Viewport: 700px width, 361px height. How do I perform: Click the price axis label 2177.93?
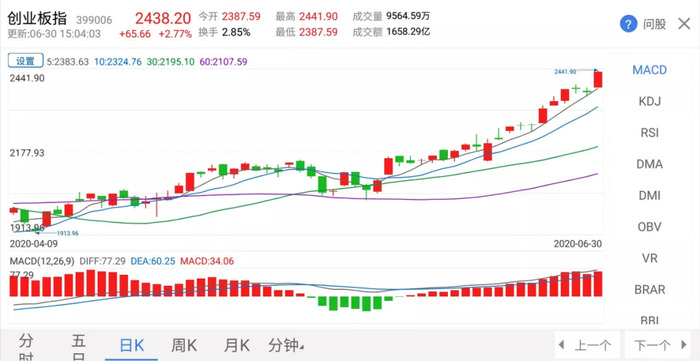[x=27, y=153]
